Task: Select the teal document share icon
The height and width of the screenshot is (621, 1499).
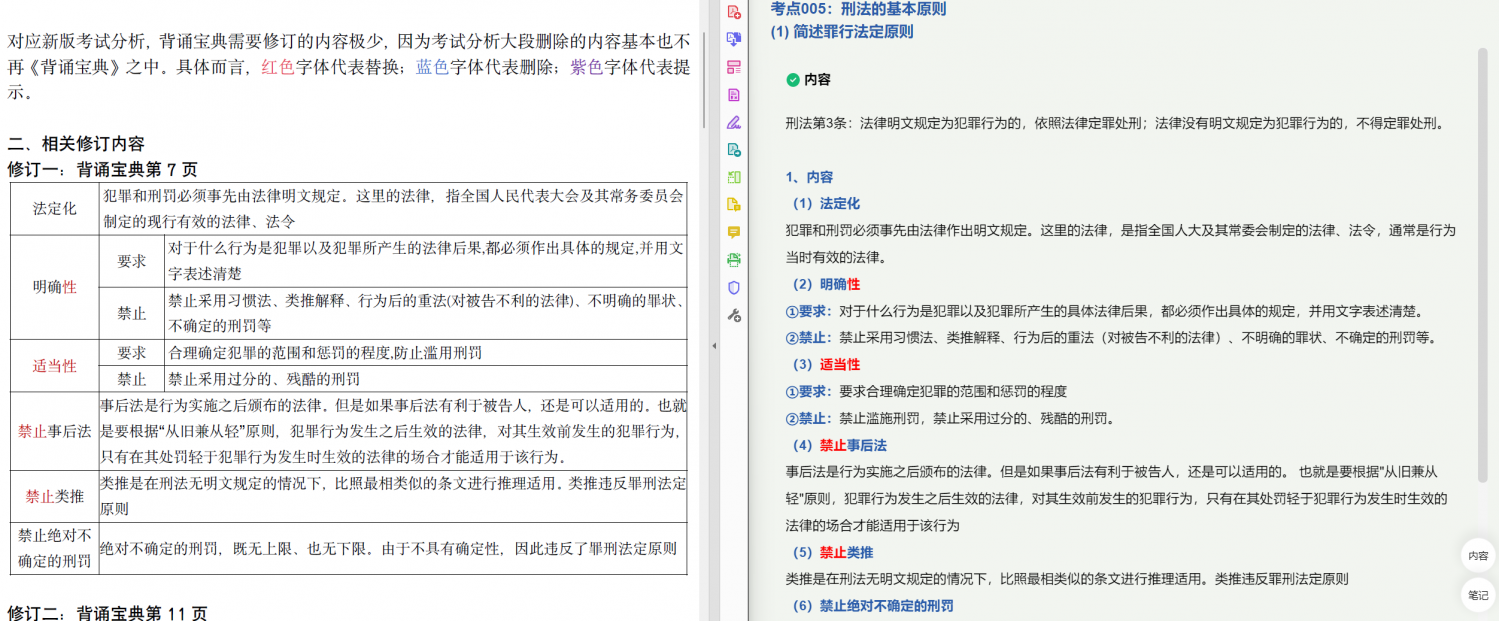Action: point(734,150)
